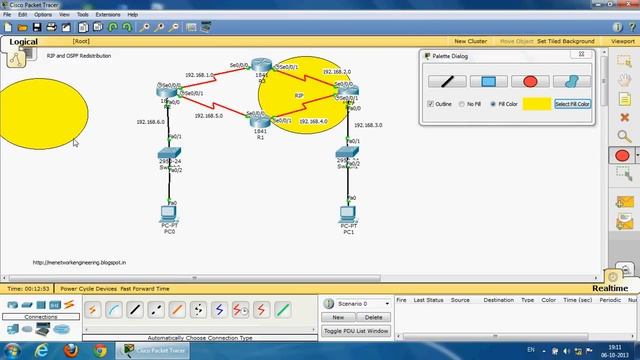Save the project with the floppy icon

37,27
